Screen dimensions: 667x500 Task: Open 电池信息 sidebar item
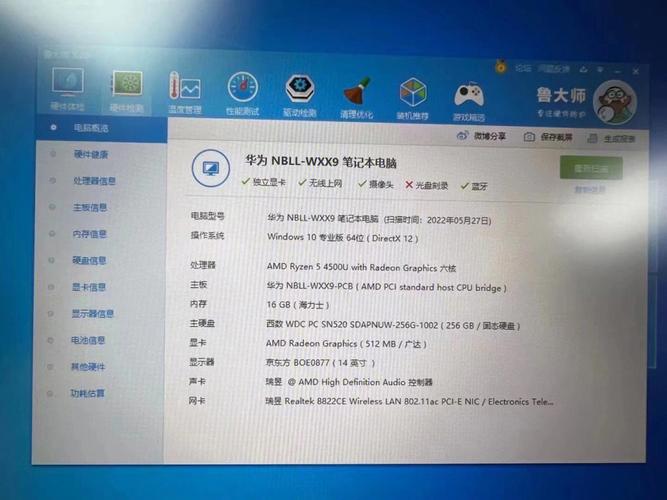tap(88, 340)
